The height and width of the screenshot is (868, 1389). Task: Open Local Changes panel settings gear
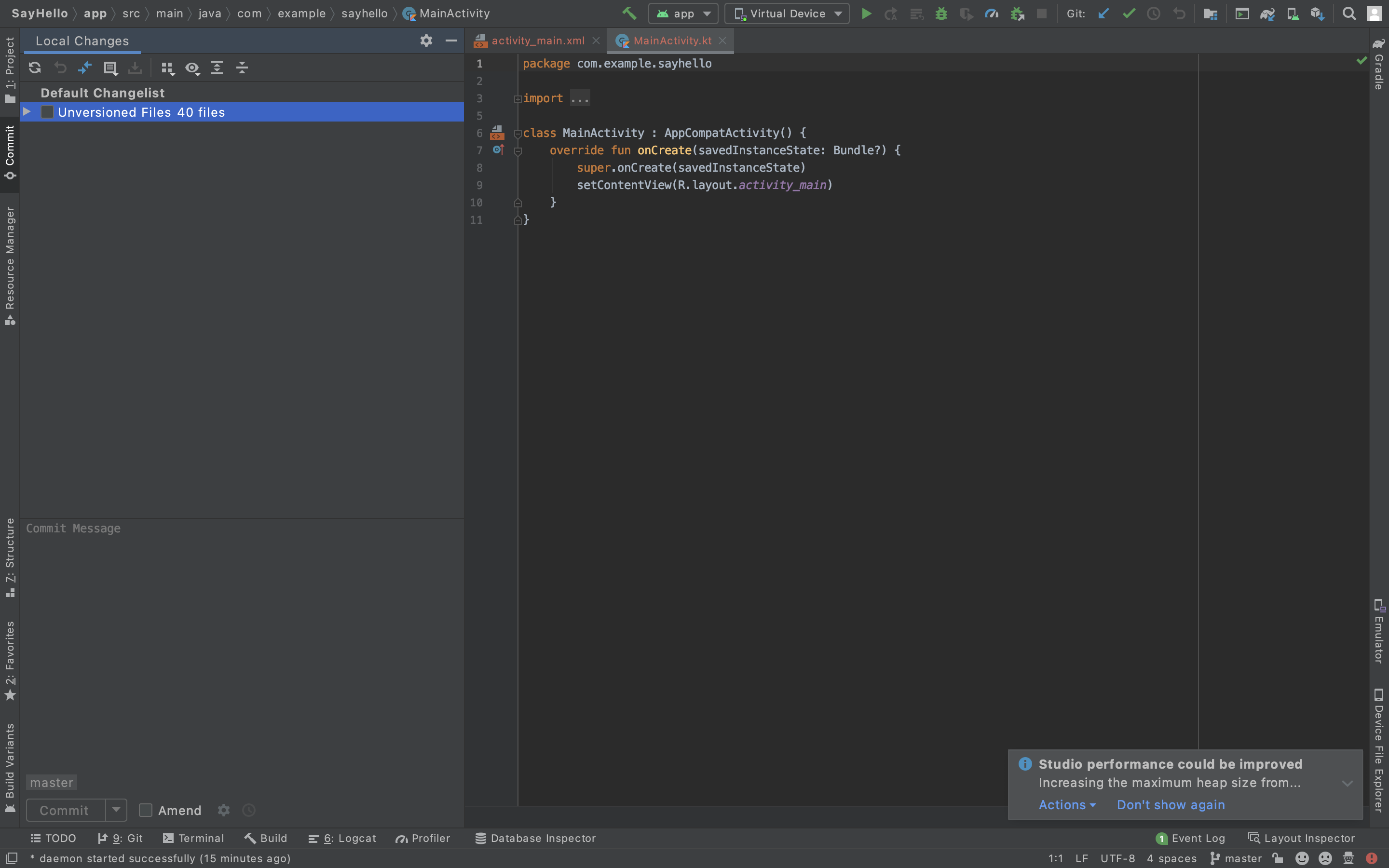pyautogui.click(x=426, y=40)
